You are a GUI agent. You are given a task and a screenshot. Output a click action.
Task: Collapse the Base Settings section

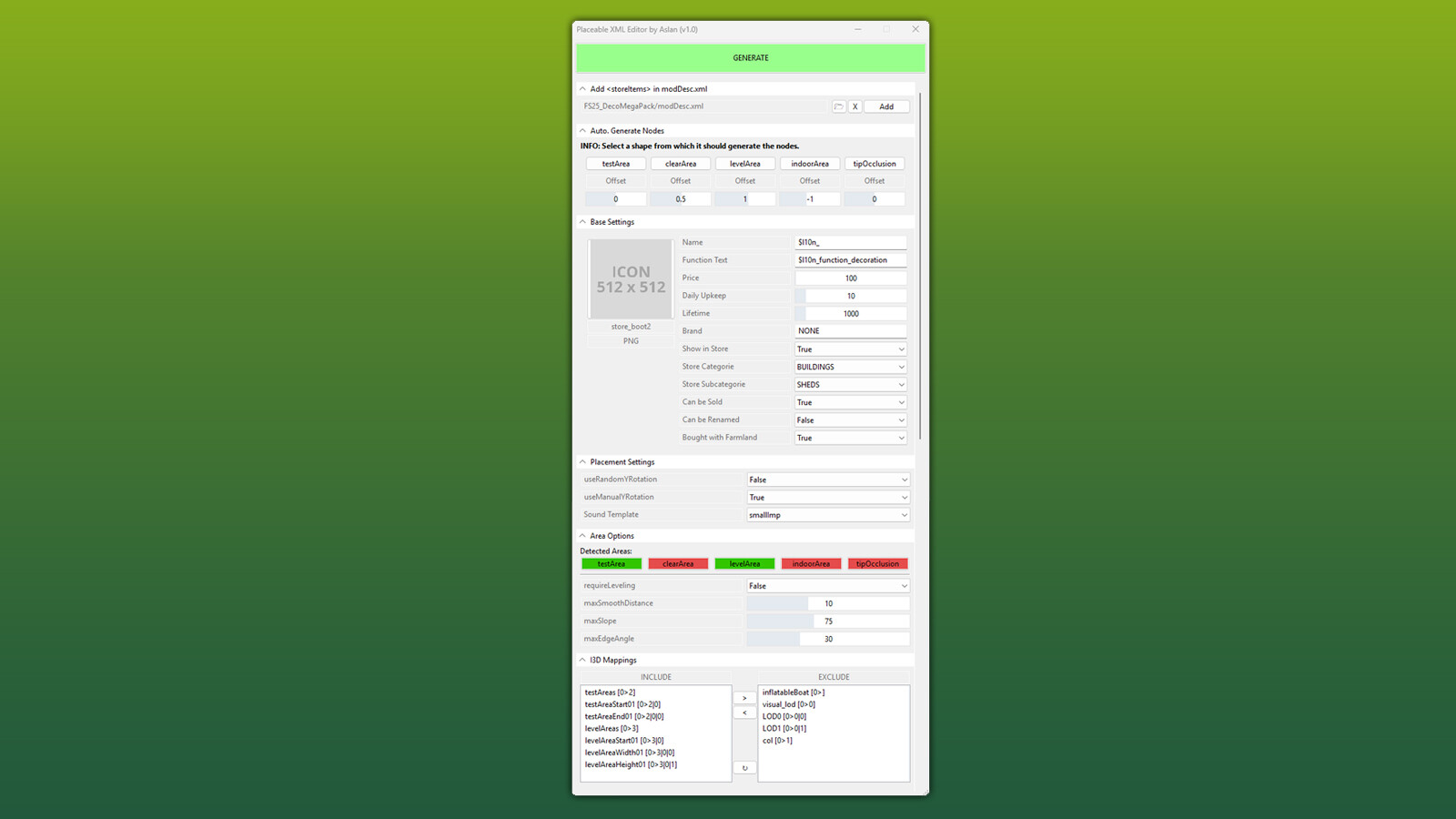(582, 221)
